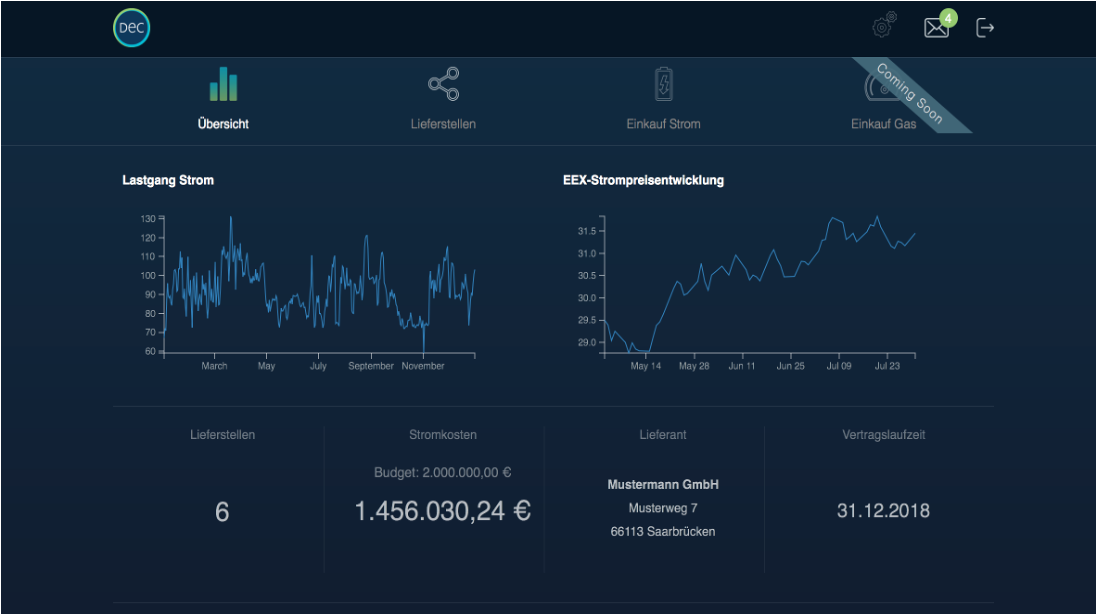This screenshot has width=1096, height=614.
Task: Click the Stromkosten card label
Action: tap(443, 434)
